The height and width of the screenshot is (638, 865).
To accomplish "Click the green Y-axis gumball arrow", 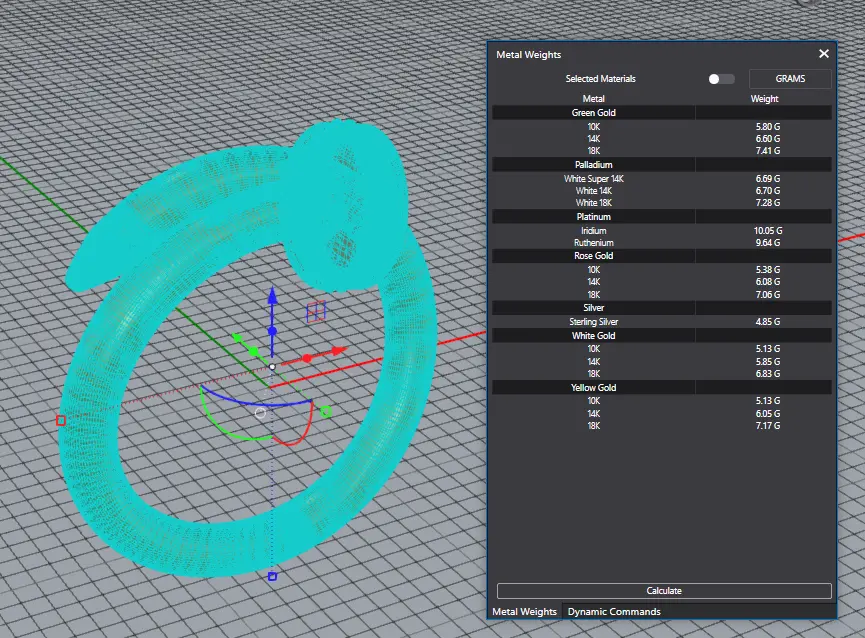I will point(237,337).
